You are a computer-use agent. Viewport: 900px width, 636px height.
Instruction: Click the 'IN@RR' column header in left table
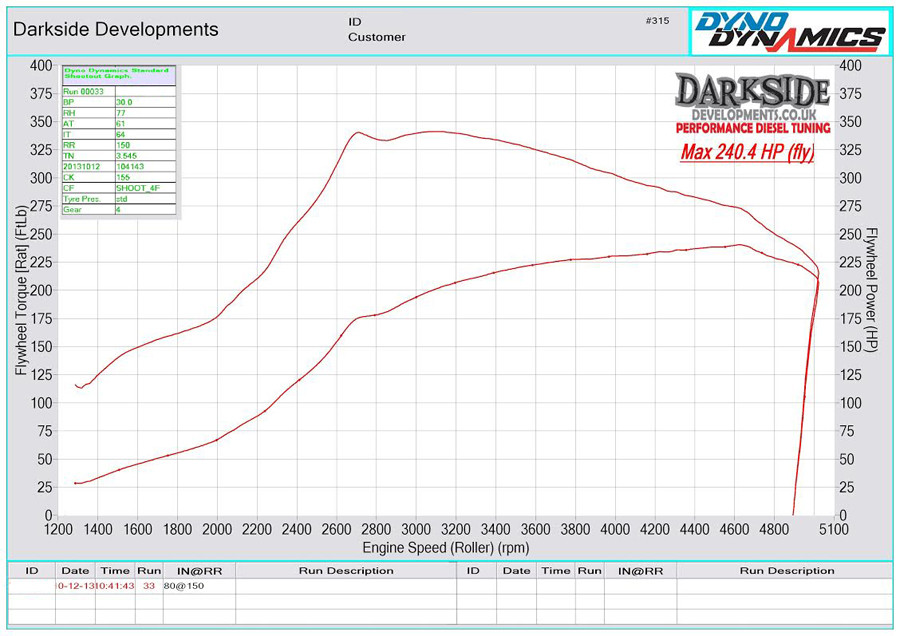point(199,571)
